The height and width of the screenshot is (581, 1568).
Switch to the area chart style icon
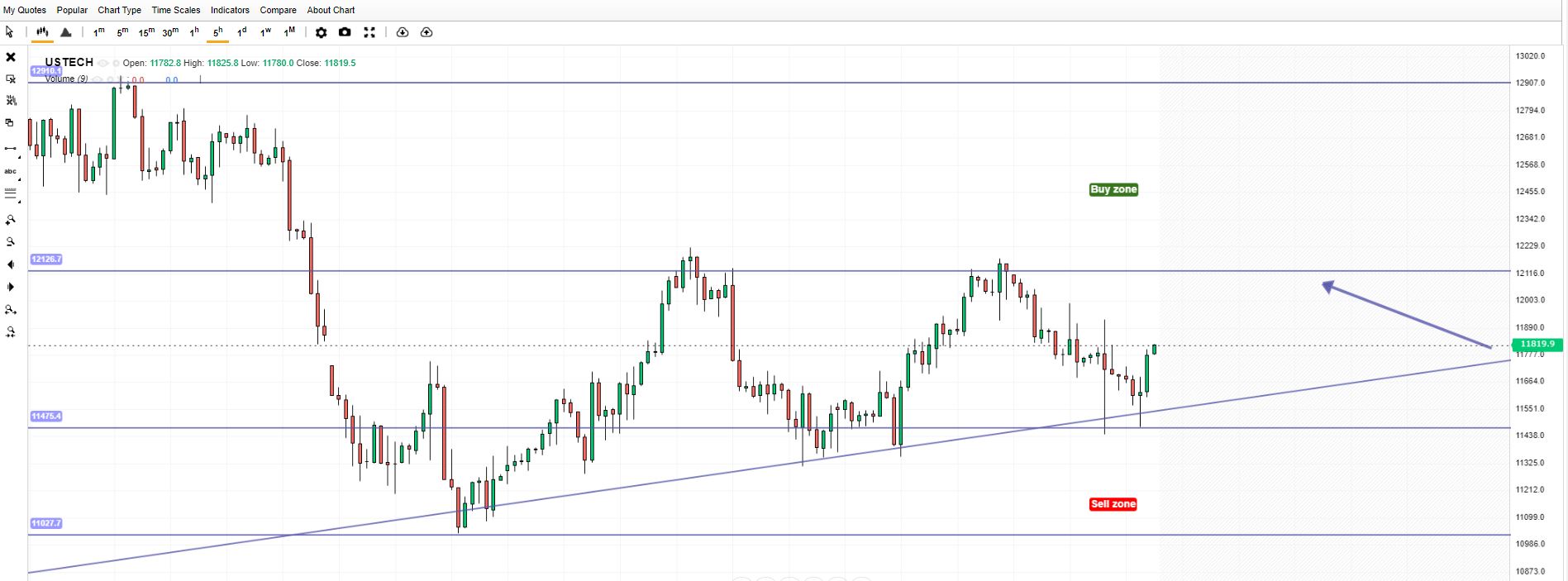[66, 32]
